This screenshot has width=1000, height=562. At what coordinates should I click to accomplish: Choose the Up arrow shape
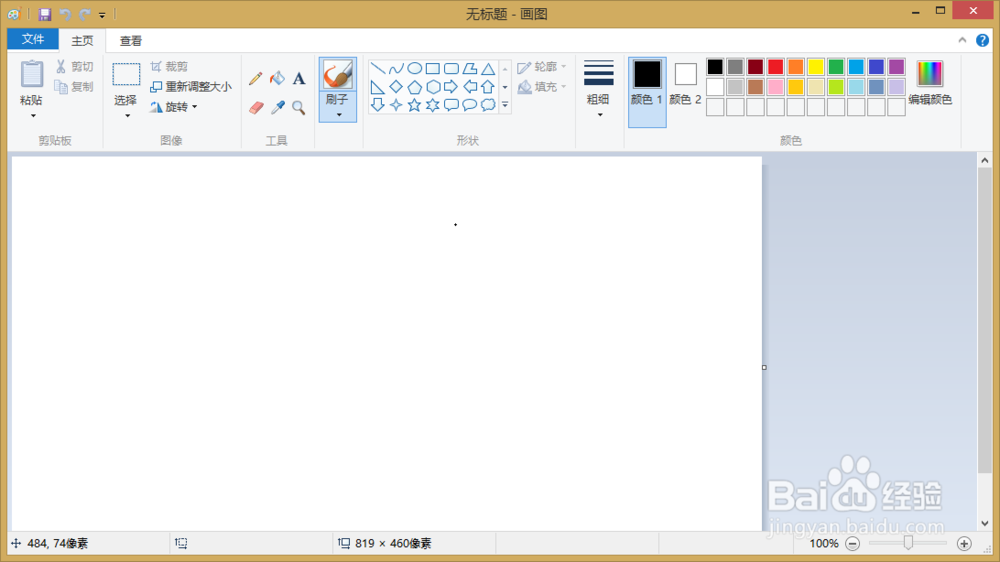(x=488, y=87)
